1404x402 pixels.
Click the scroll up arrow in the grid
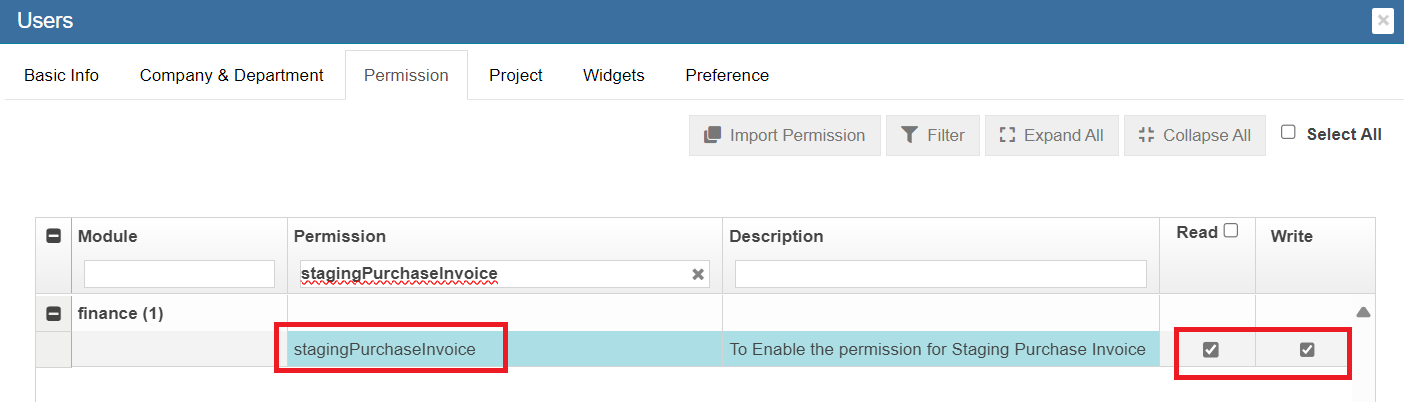1362,312
